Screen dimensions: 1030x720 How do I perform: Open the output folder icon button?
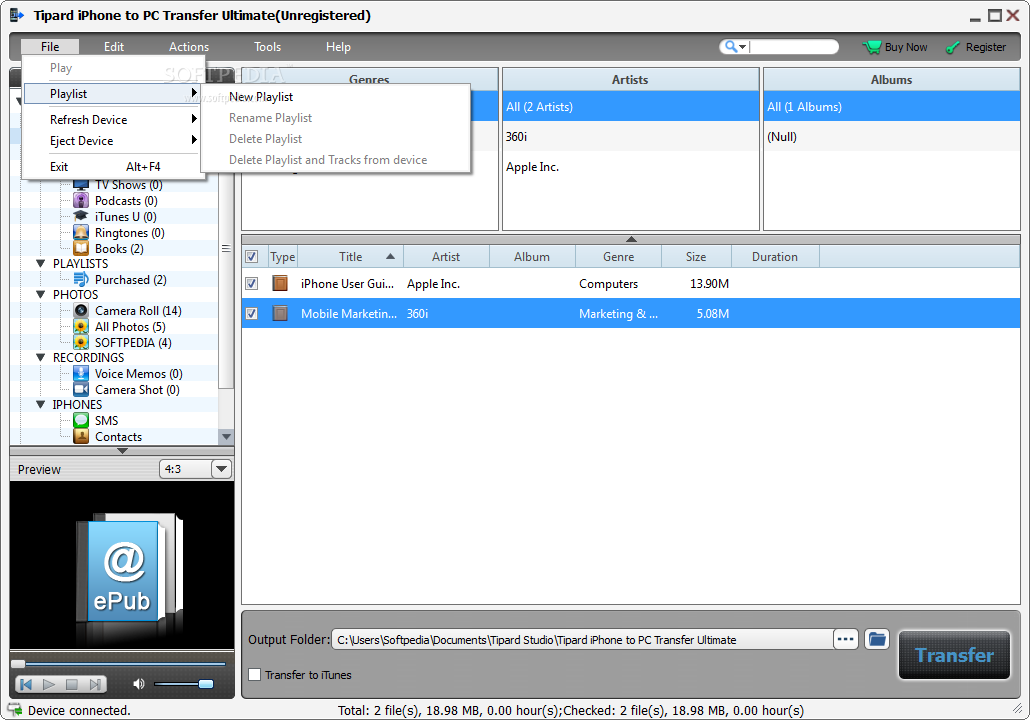[x=876, y=639]
